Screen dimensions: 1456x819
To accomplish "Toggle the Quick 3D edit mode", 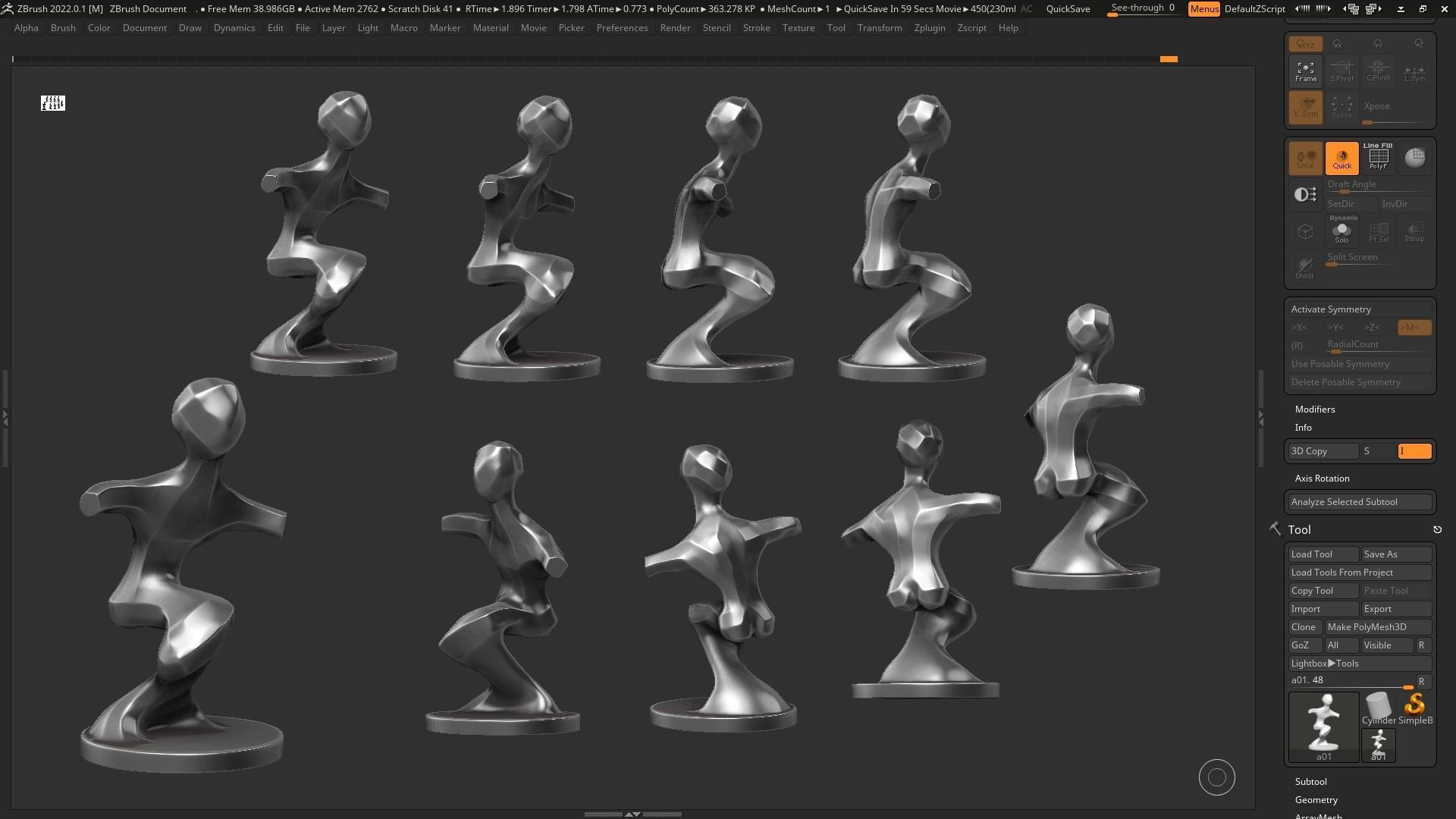I will coord(1341,157).
